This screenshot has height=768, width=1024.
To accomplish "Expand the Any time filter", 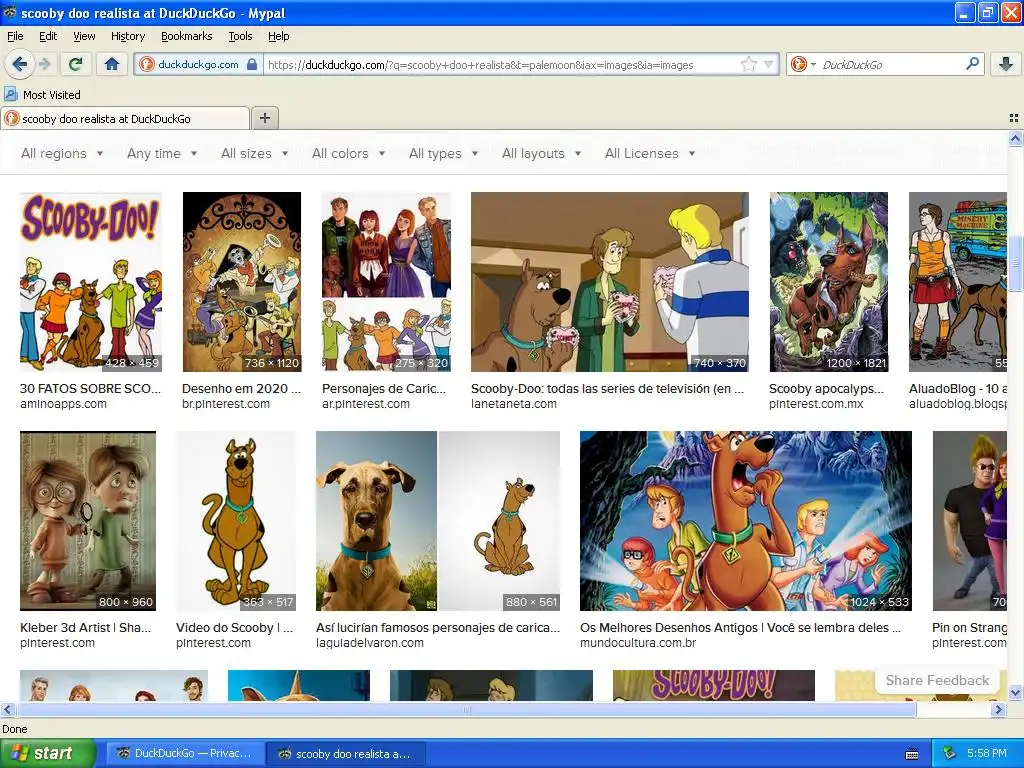I will pyautogui.click(x=162, y=153).
